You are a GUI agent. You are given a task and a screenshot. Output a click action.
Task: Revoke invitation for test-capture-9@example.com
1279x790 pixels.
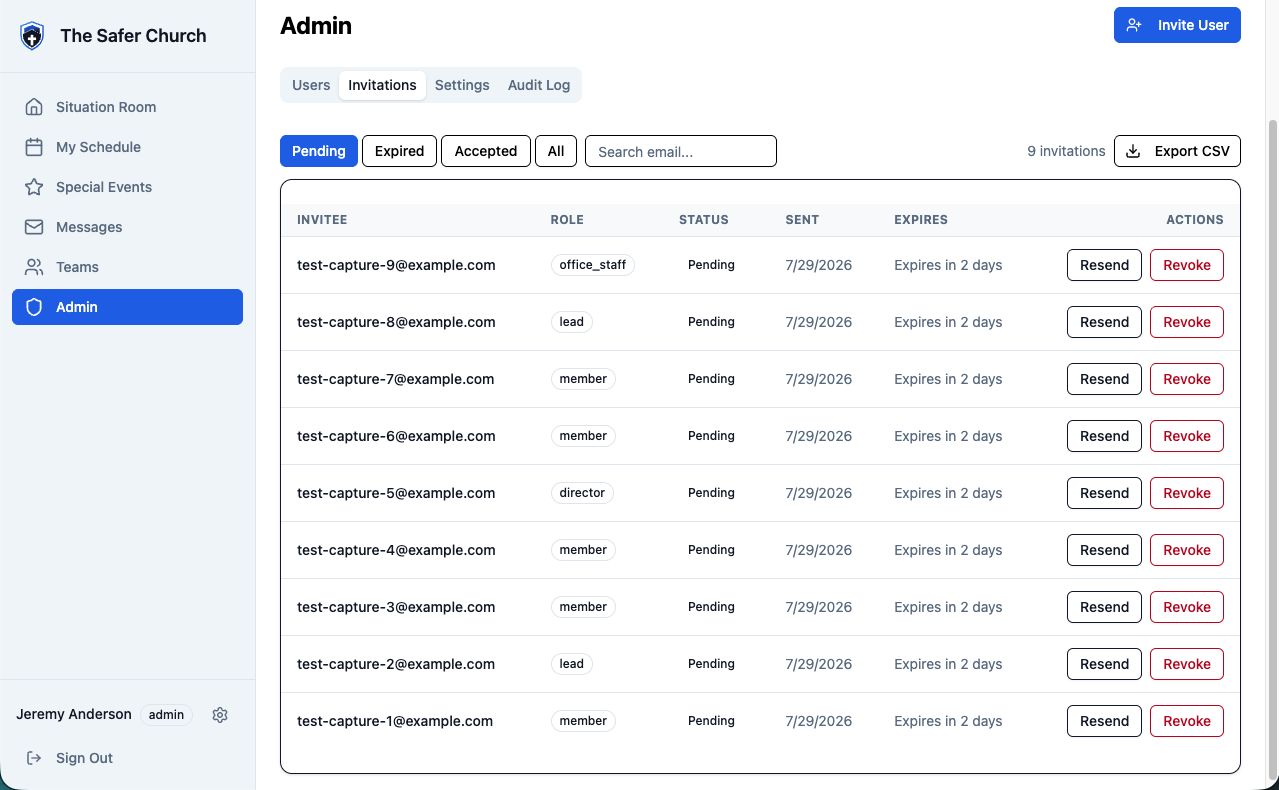click(1187, 265)
